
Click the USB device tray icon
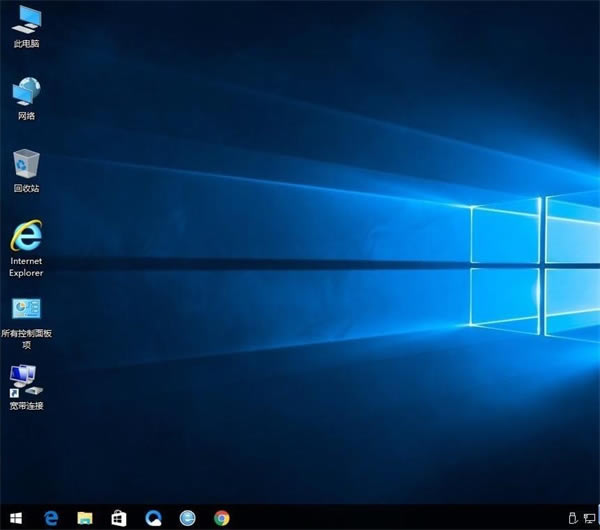pyautogui.click(x=573, y=518)
